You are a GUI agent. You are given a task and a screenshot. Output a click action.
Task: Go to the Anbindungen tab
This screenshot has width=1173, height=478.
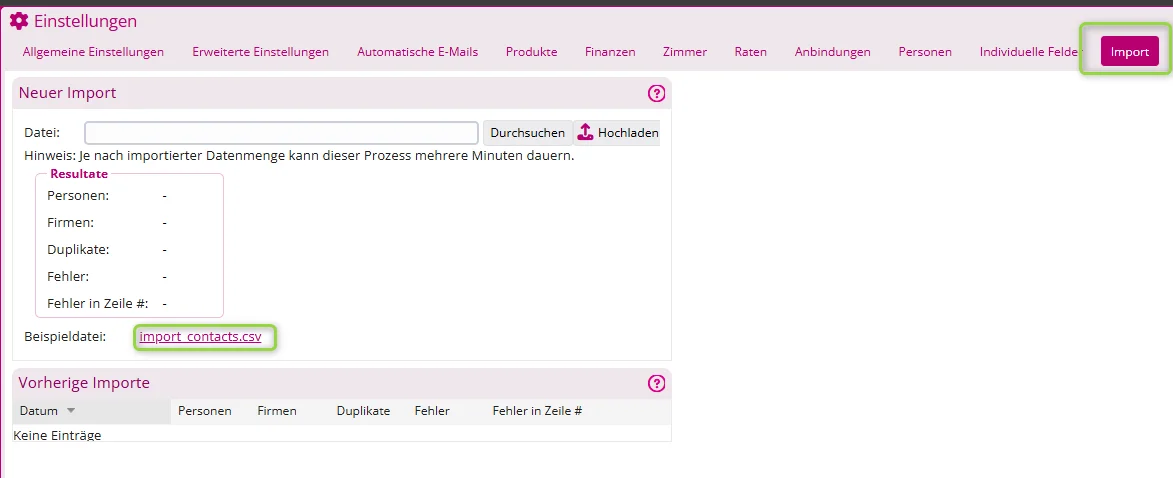click(x=833, y=52)
